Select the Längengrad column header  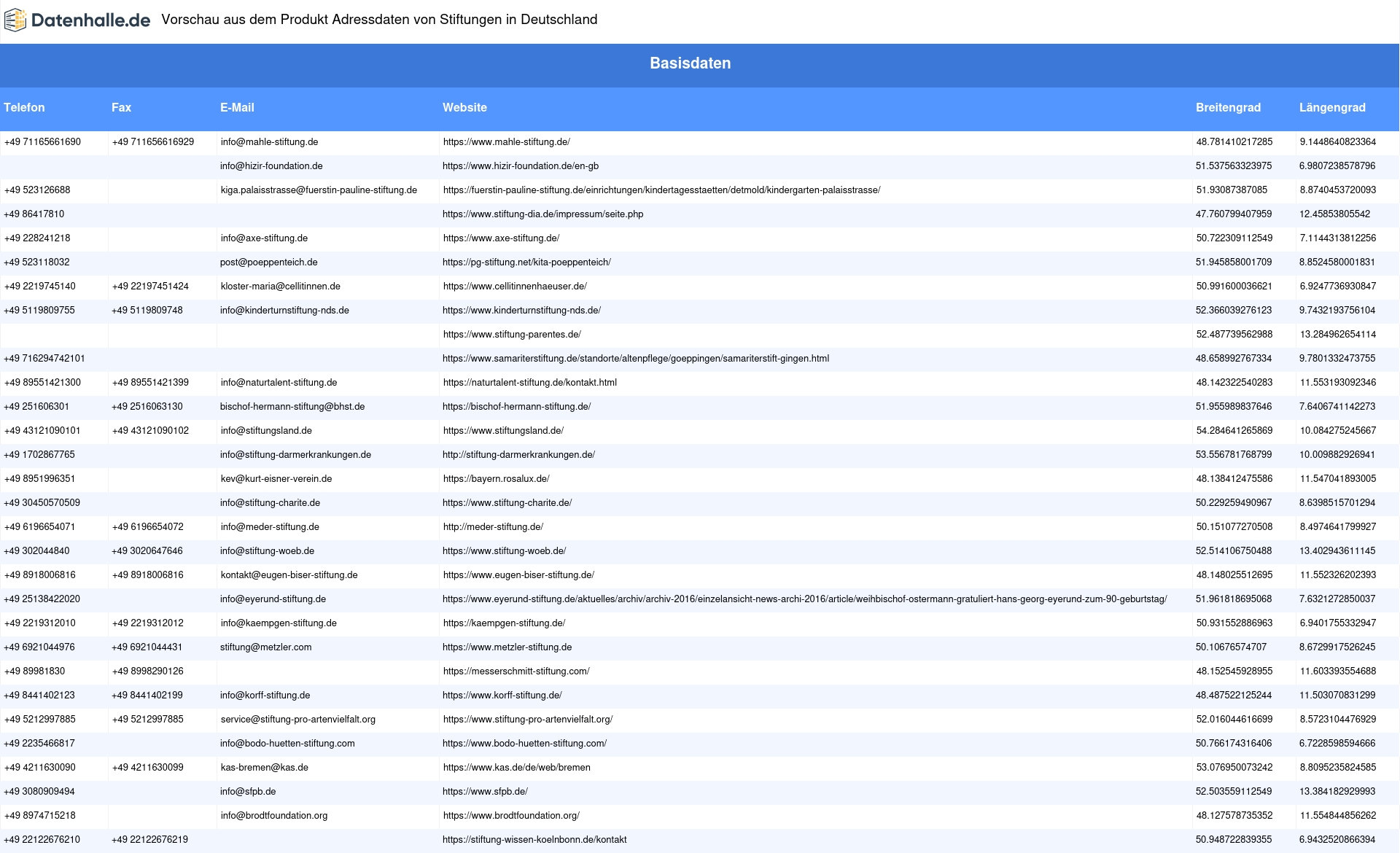click(1332, 107)
